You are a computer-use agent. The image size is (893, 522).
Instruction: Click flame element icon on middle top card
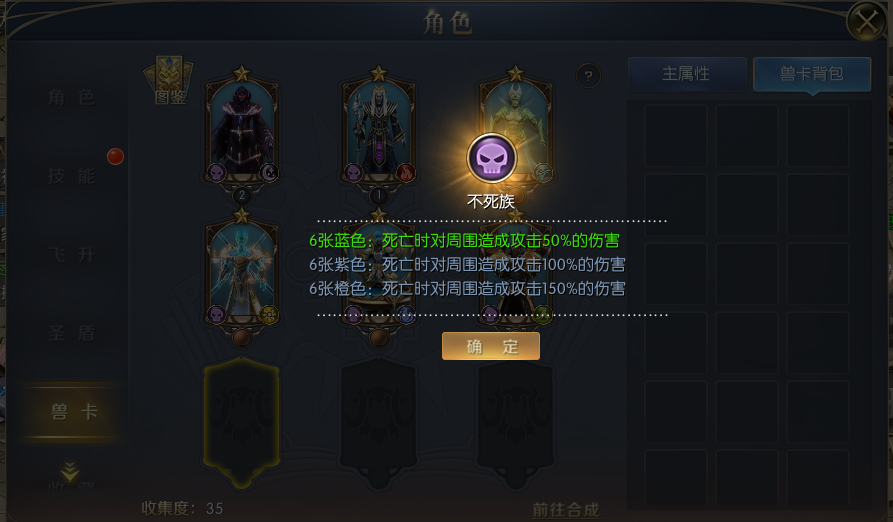[x=405, y=172]
